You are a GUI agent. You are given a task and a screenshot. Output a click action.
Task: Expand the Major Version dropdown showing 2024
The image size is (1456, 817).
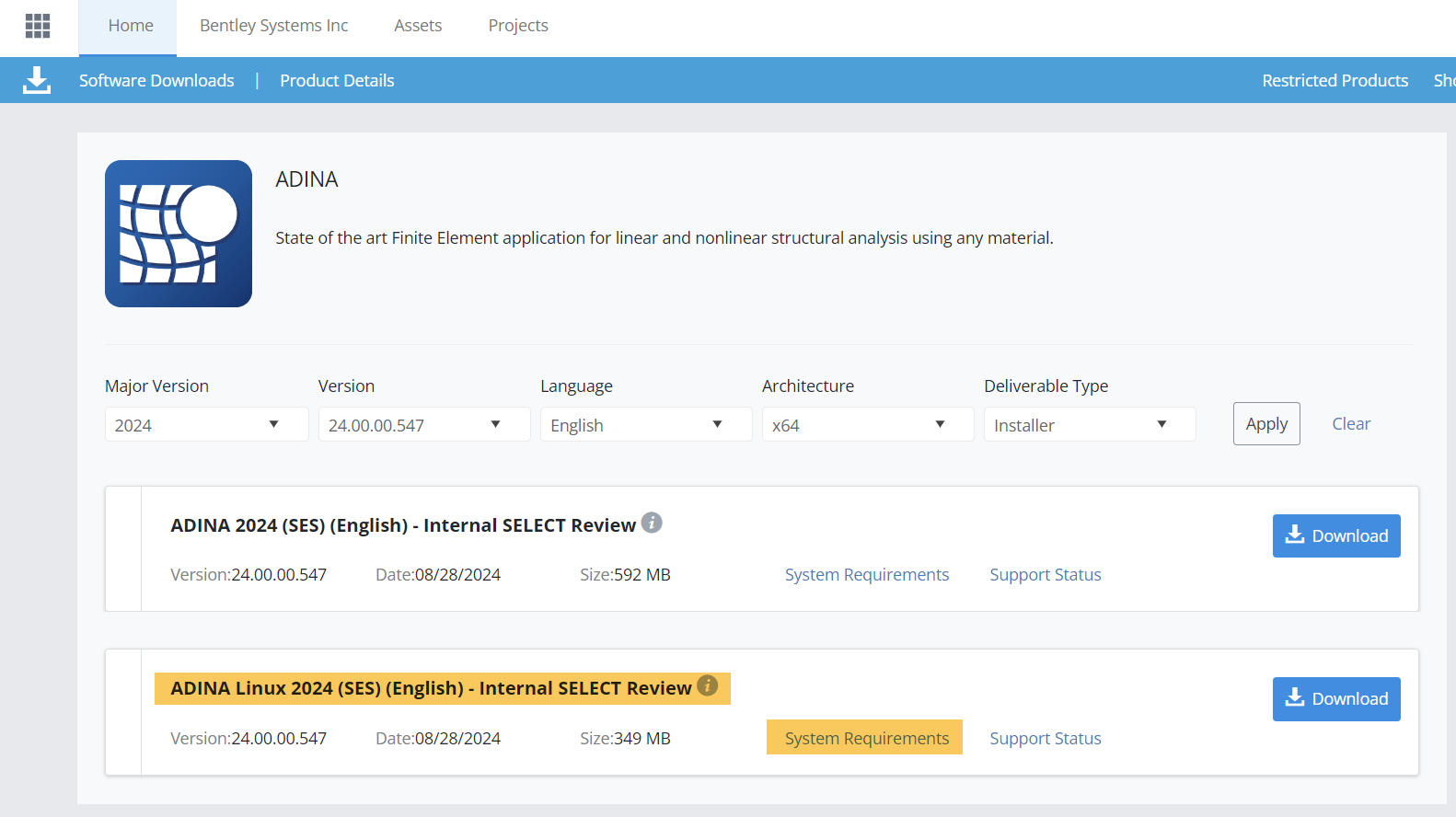pyautogui.click(x=207, y=424)
